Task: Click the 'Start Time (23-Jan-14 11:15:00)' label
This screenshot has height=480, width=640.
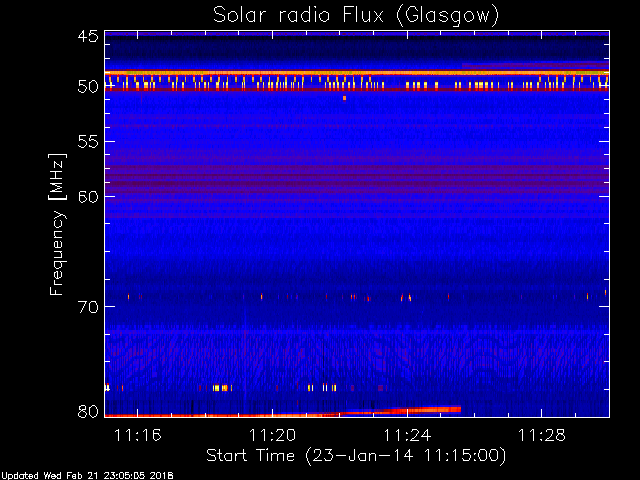Action: (356, 455)
